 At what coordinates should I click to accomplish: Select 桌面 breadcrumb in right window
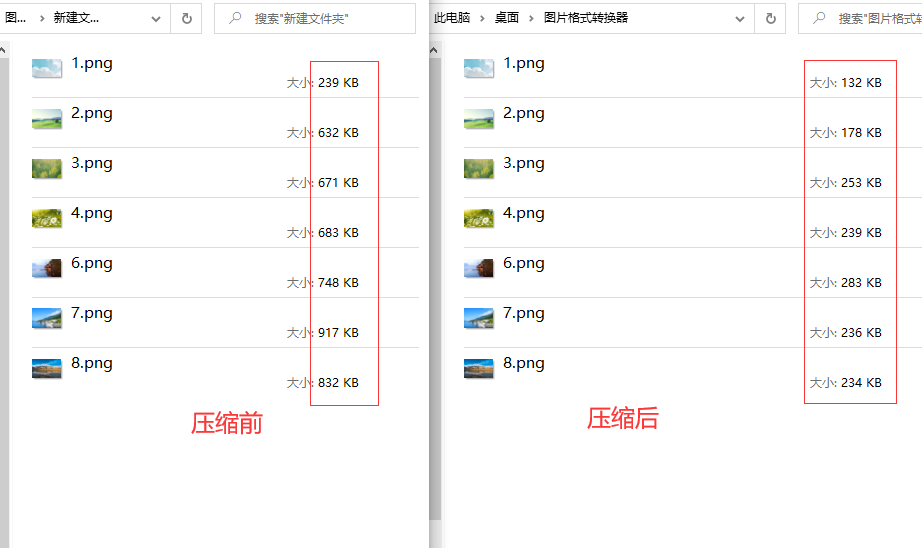(x=506, y=18)
